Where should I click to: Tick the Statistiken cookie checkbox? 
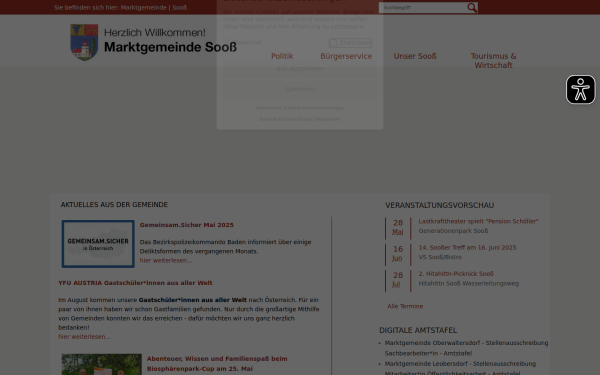pos(333,43)
